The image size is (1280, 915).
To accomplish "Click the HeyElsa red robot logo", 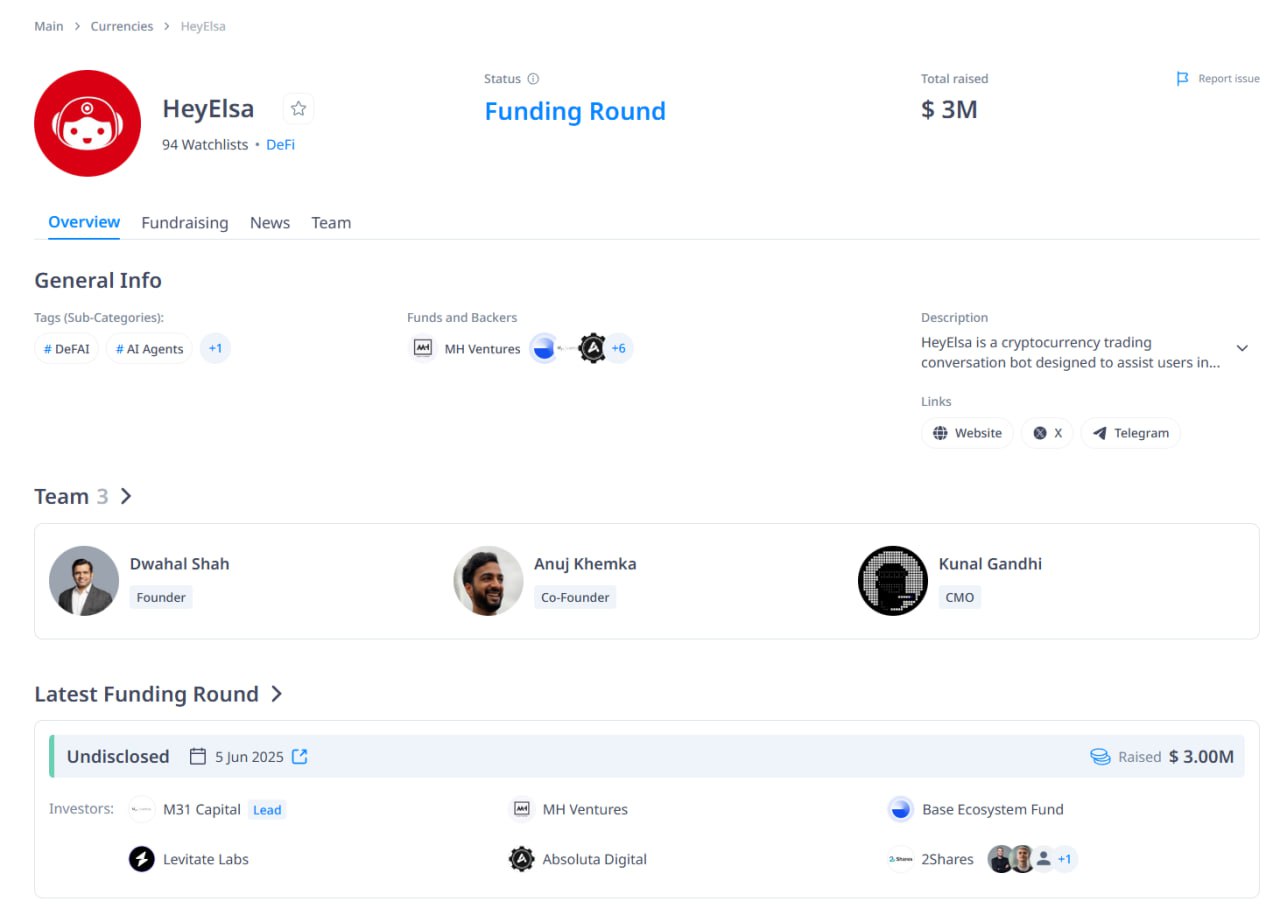I will (x=87, y=123).
